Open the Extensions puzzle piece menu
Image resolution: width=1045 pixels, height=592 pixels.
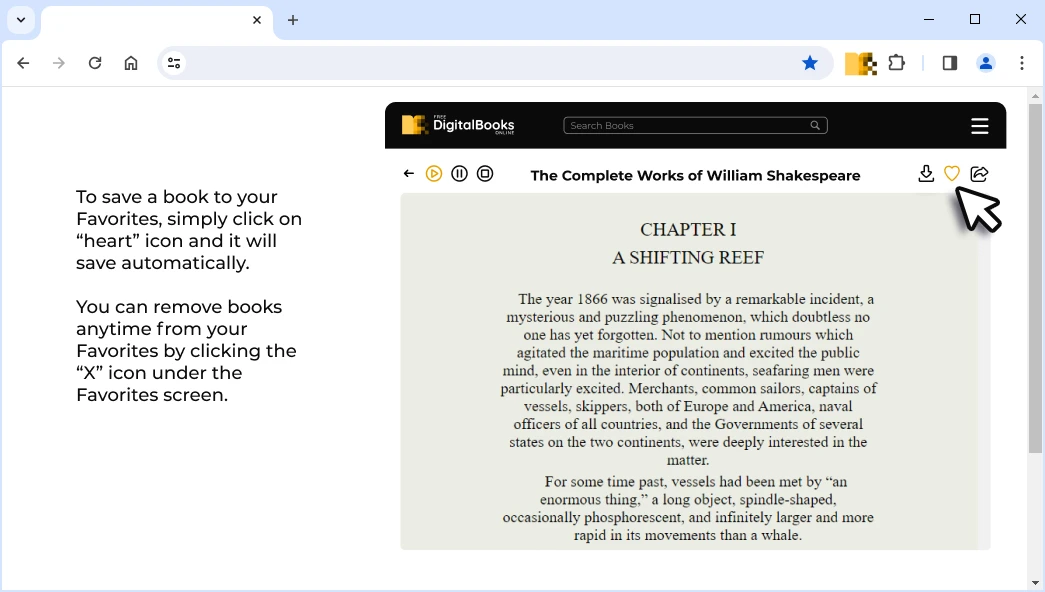(x=897, y=63)
